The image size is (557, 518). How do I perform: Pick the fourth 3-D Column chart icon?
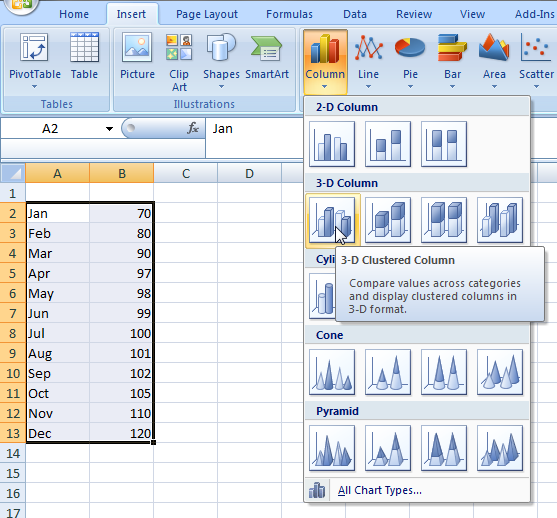(500, 220)
